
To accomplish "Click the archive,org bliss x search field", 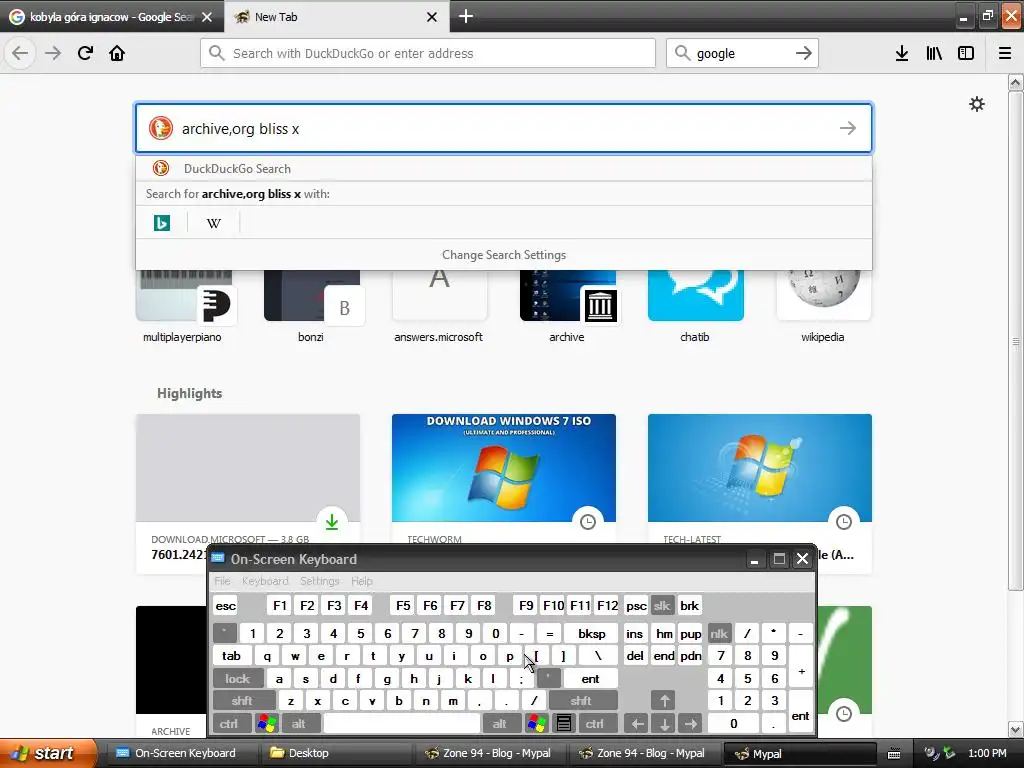I will (504, 128).
